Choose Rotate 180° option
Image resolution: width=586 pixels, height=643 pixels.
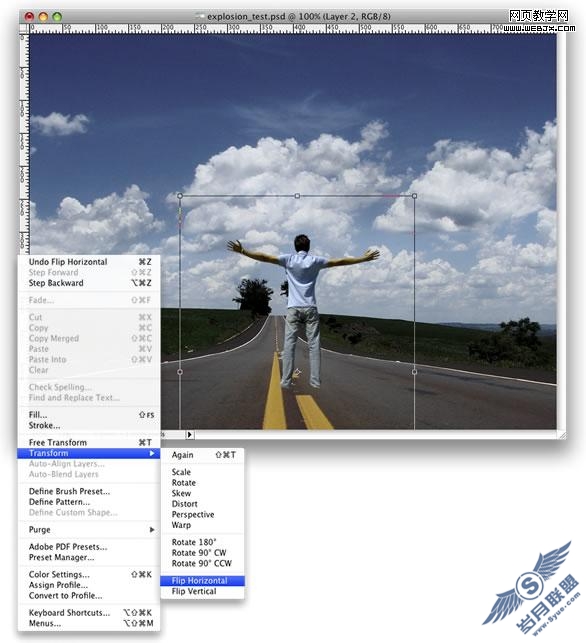coord(203,542)
